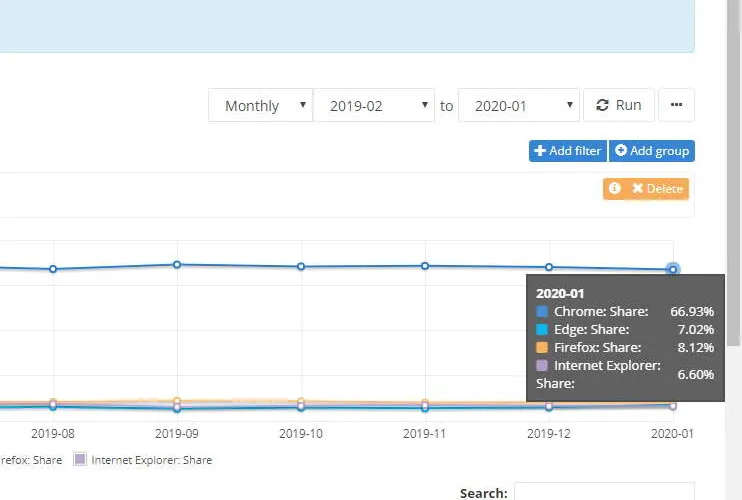Screen dimensions: 742x500
Task: Click Chrome data point at 2019-11
Action: 425,265
